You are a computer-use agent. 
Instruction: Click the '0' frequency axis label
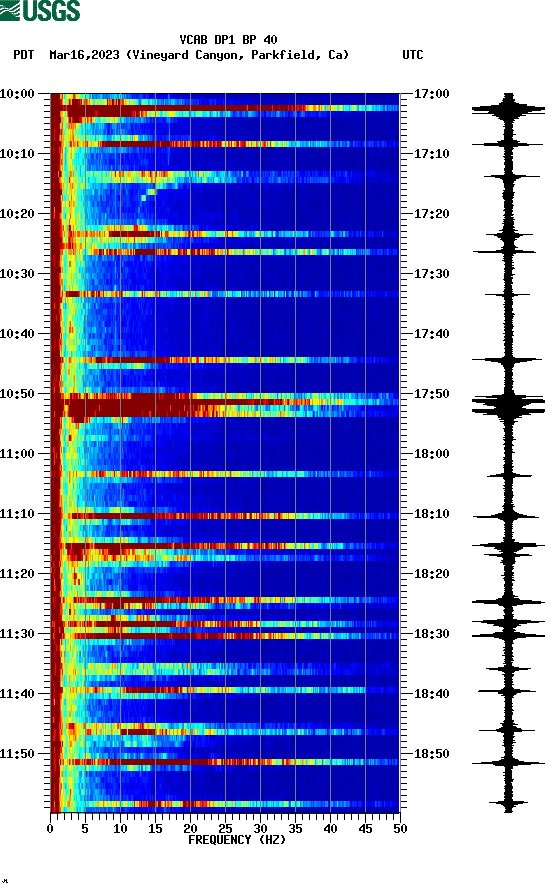(x=50, y=828)
